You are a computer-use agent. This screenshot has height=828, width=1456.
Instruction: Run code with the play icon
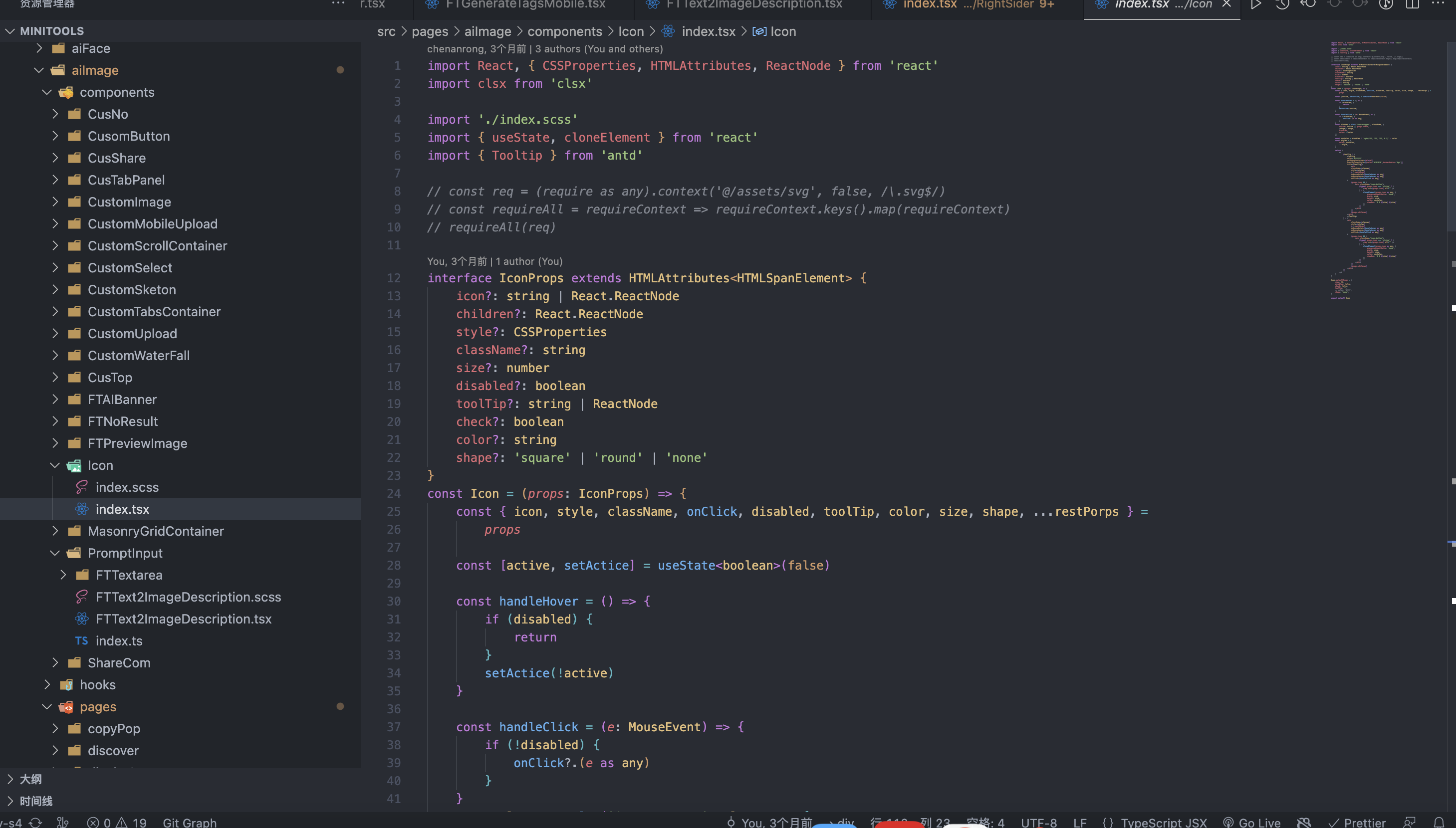[1256, 4]
